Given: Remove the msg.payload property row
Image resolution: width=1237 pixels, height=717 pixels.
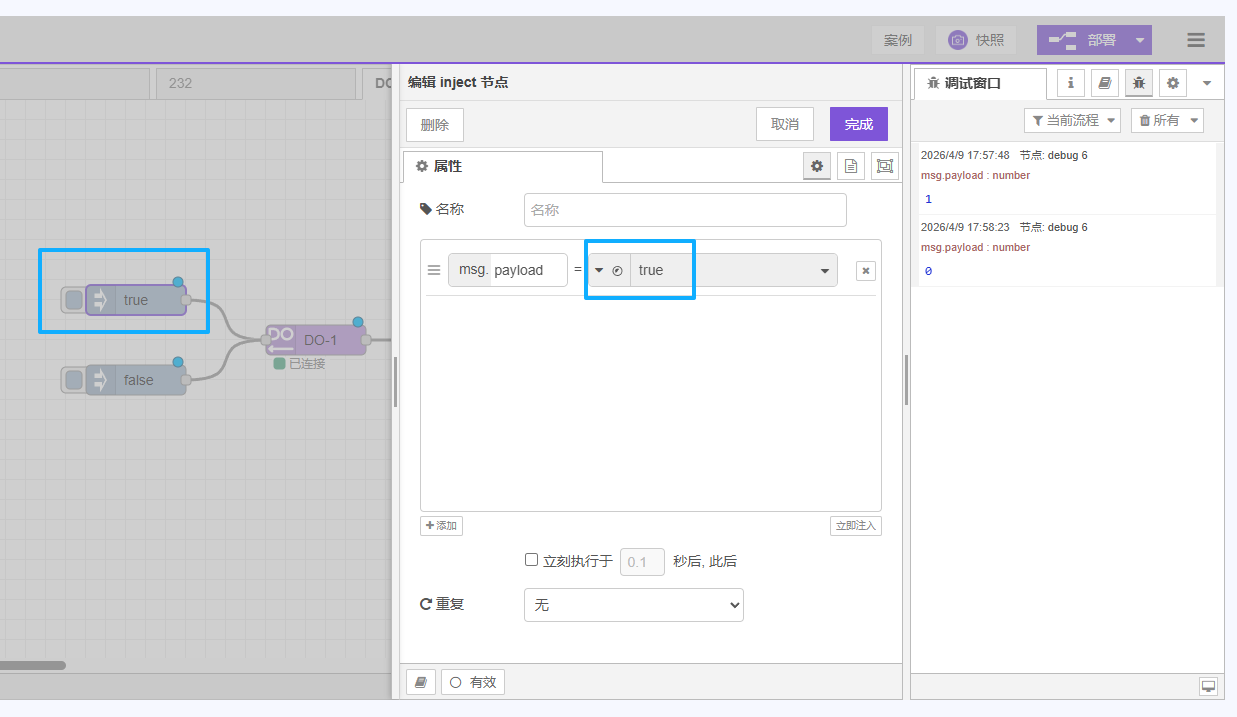Looking at the screenshot, I should [x=866, y=271].
